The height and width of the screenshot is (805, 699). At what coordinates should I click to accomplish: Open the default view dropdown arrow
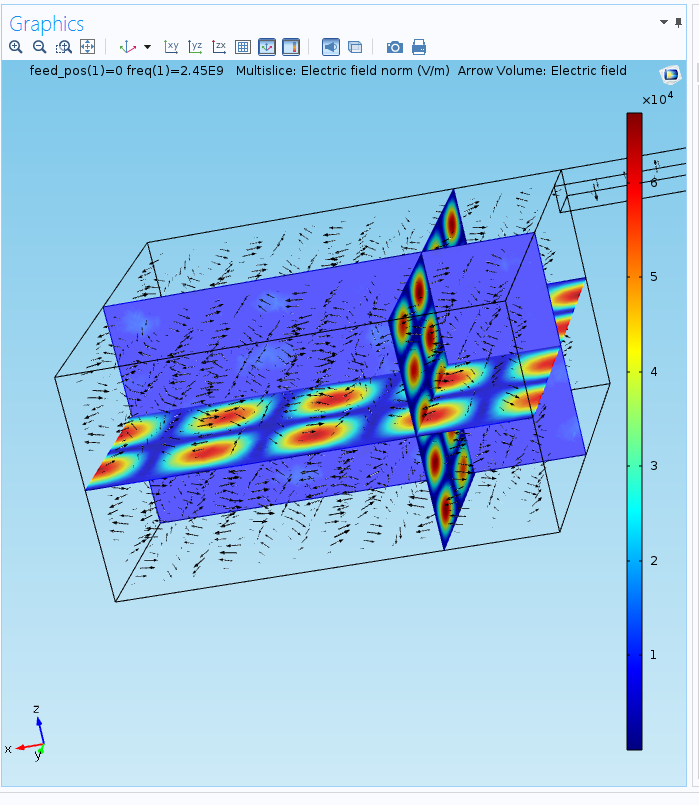(x=148, y=47)
